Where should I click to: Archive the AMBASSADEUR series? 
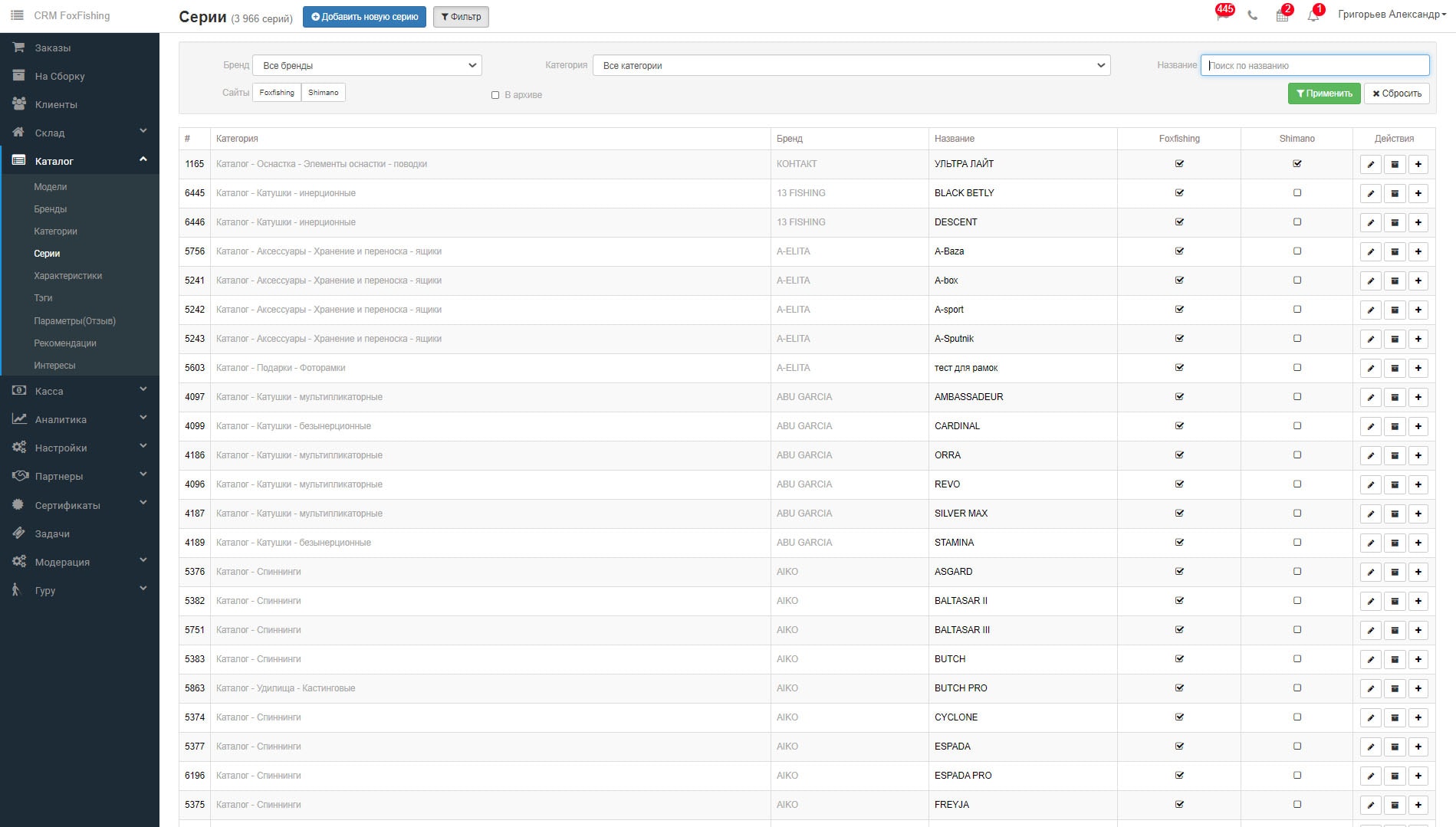point(1395,397)
